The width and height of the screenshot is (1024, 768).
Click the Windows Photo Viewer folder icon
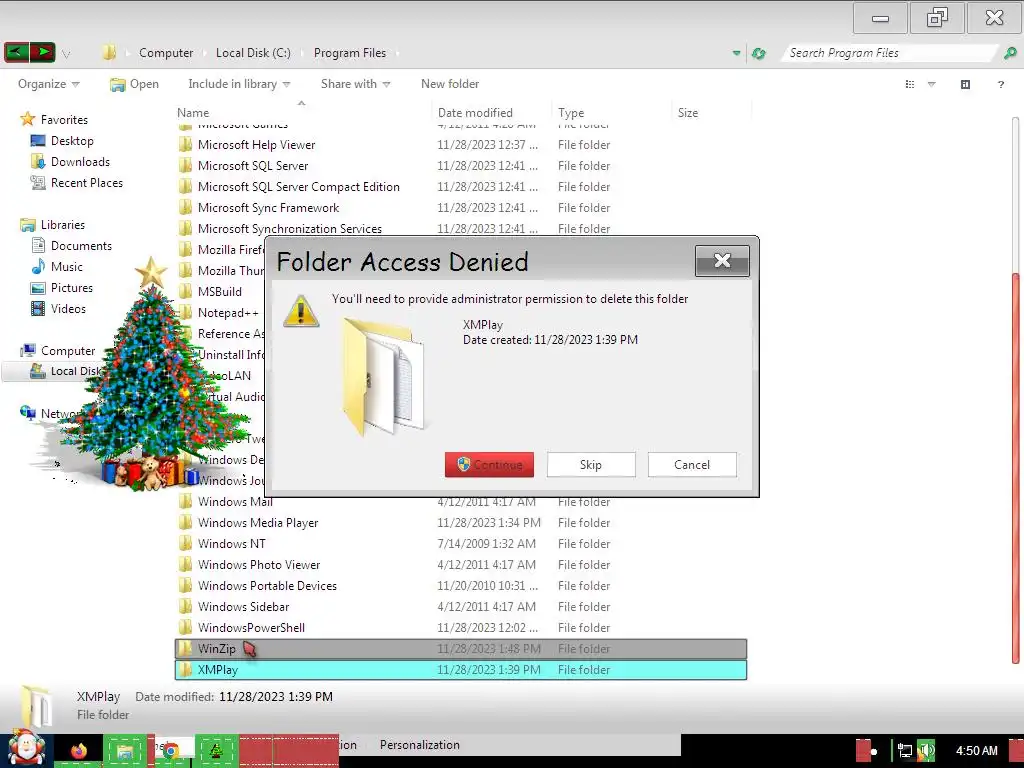[x=186, y=564]
